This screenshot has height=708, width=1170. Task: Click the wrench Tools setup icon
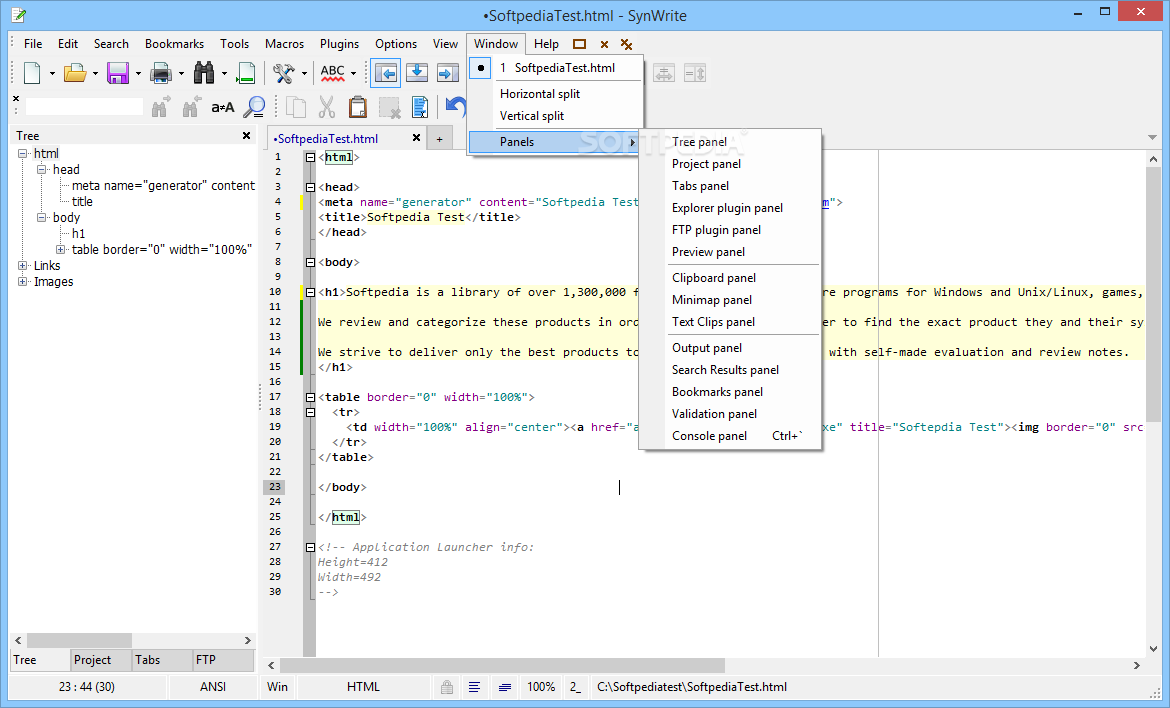click(x=283, y=73)
